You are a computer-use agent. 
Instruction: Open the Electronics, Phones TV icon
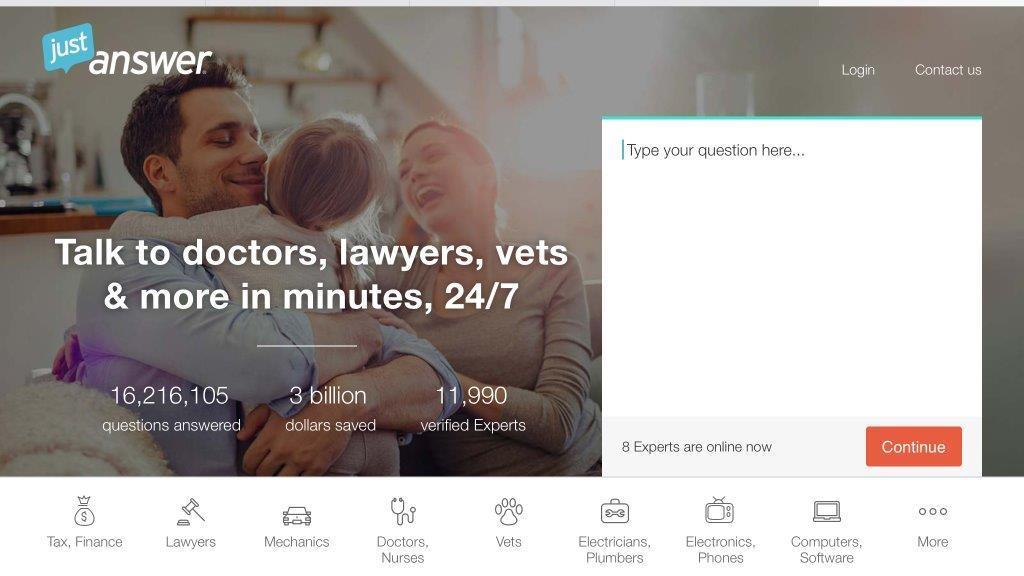click(720, 511)
